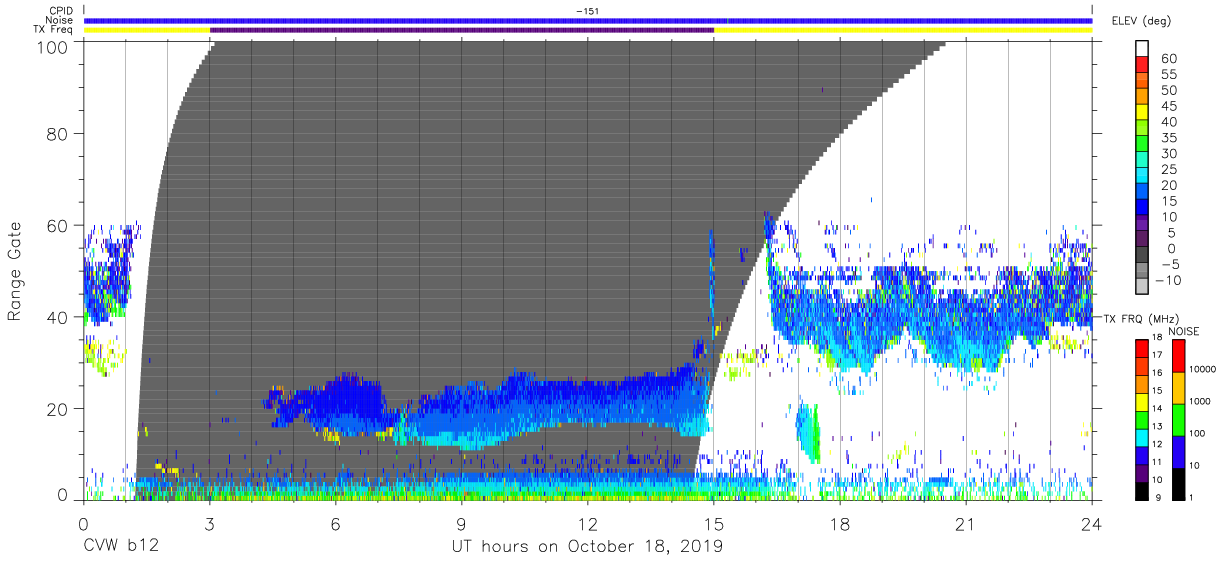Click the 24 tick on UT hours axis

point(1092,522)
